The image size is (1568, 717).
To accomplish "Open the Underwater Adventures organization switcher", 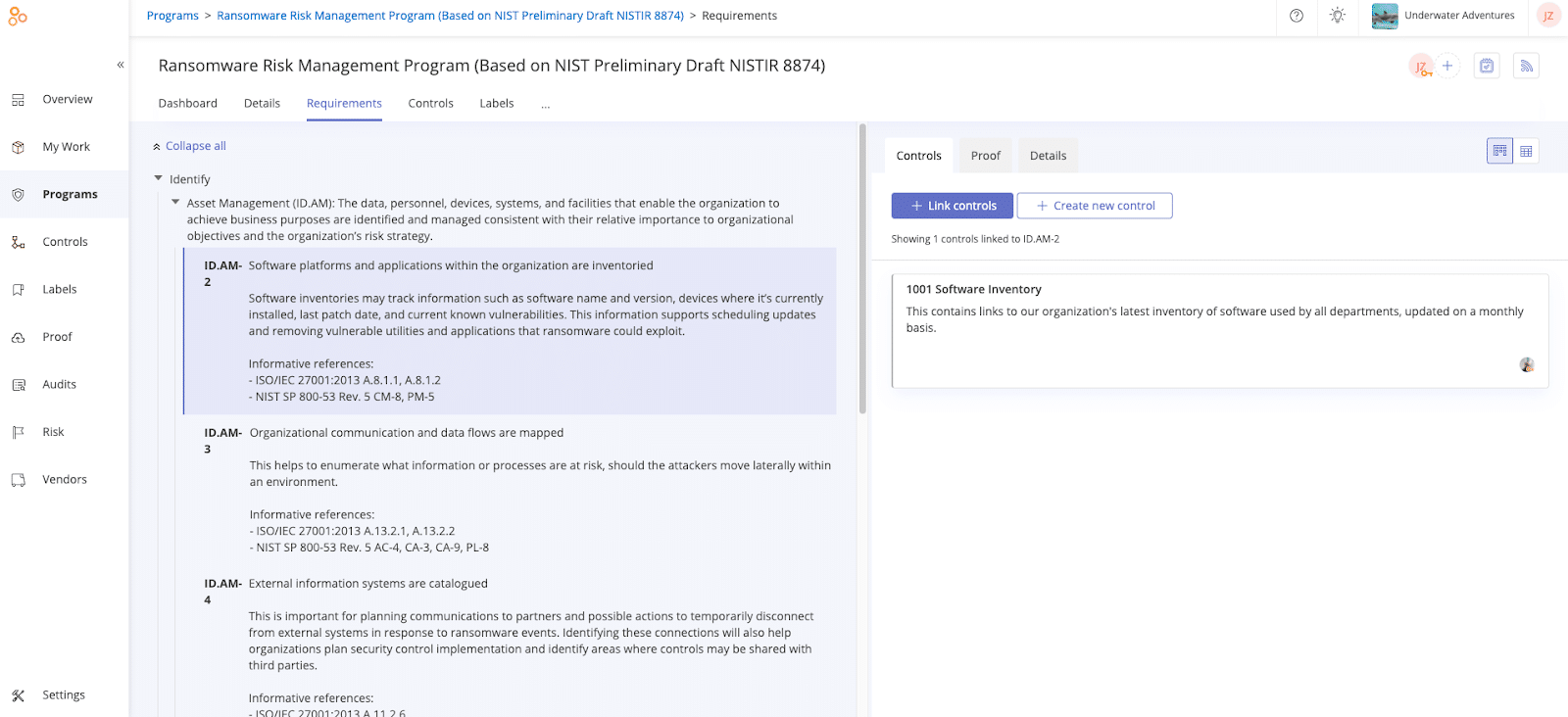I will pos(1444,16).
